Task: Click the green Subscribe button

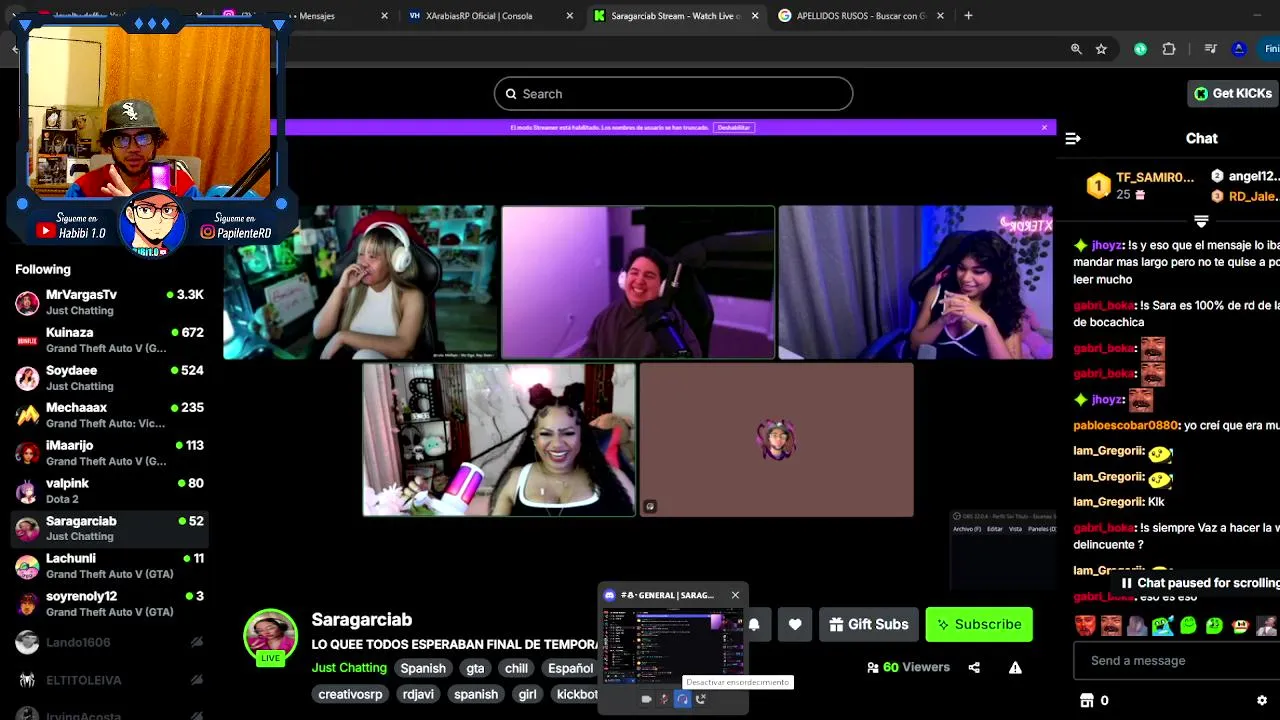Action: pos(979,624)
